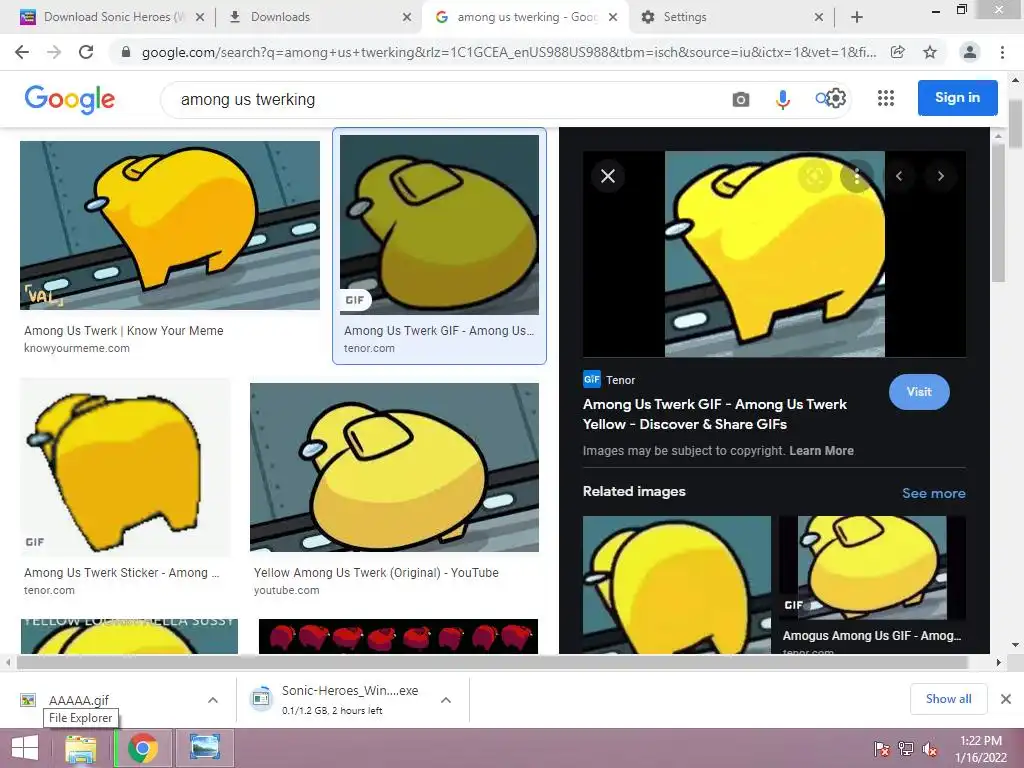Click the address bar URL
The width and height of the screenshot is (1024, 768).
click(x=509, y=52)
